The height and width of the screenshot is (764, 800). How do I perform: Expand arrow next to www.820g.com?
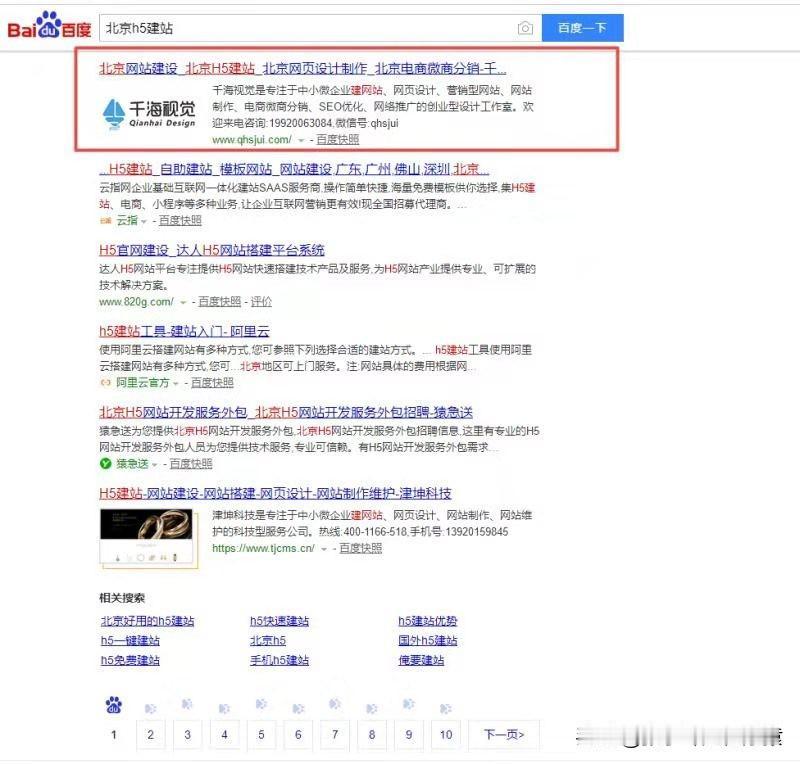(183, 303)
